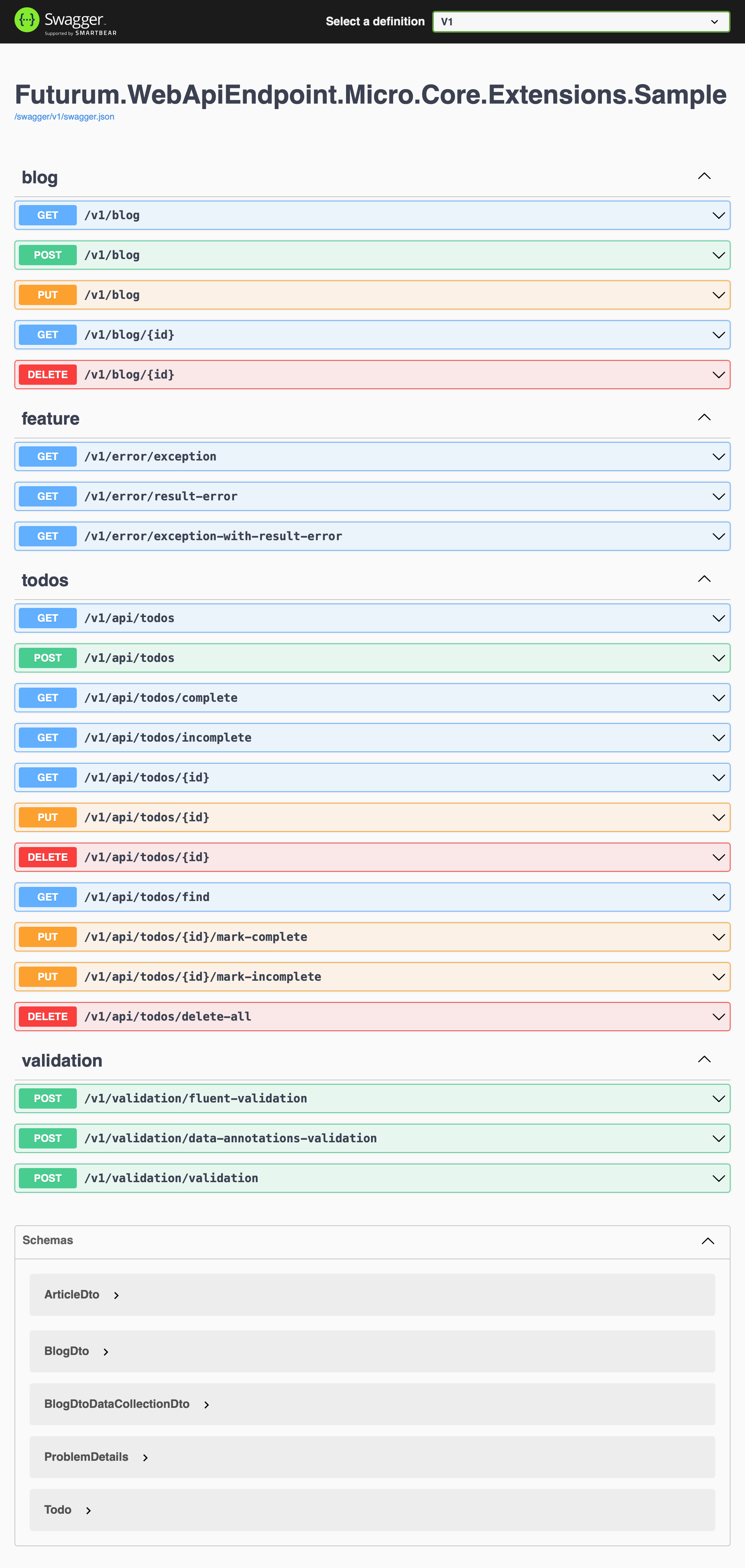Click the POST /v1/validation/fluent-validation row
The width and height of the screenshot is (745, 1568).
pos(365,1099)
